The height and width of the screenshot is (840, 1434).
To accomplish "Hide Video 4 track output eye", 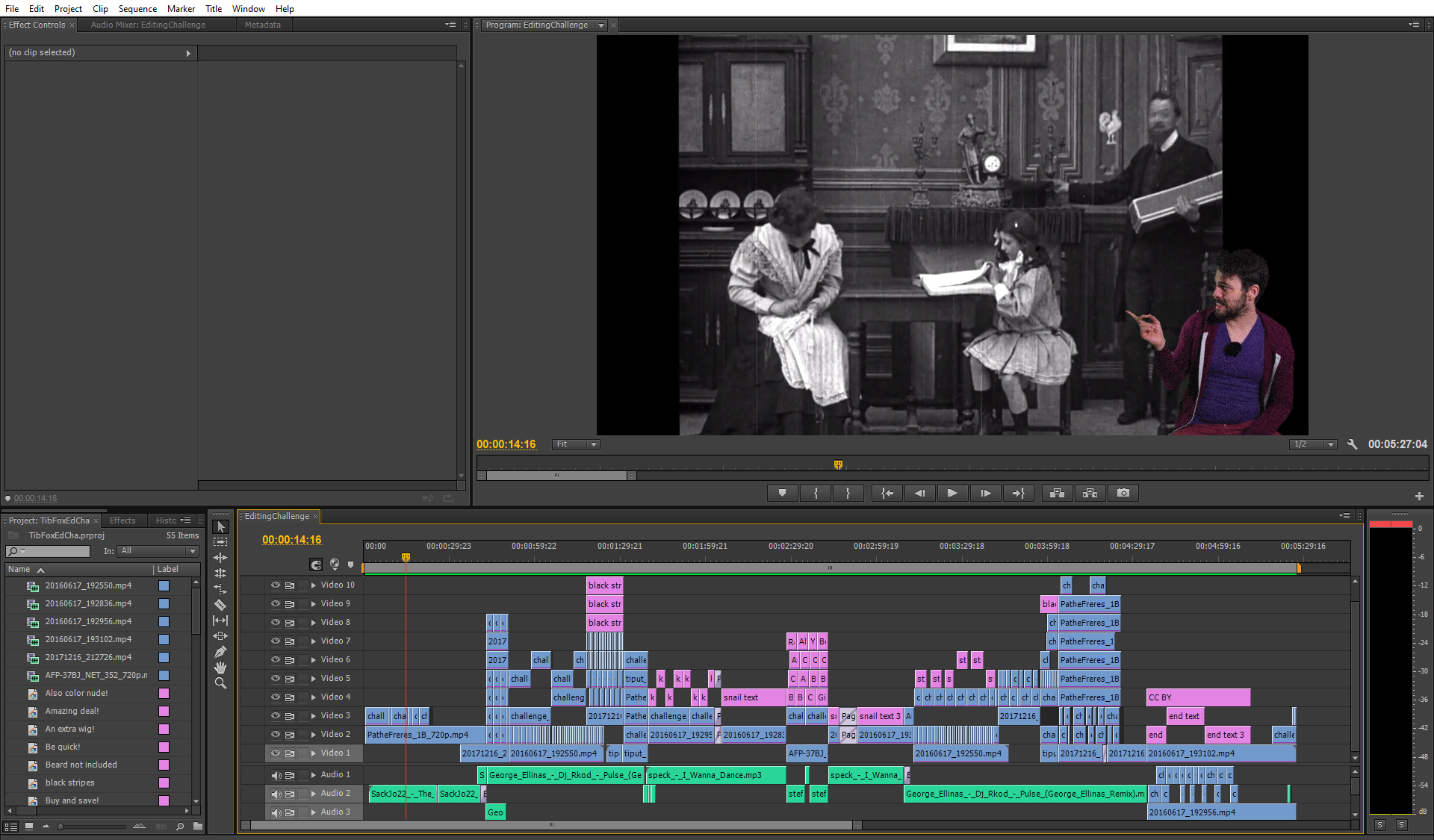I will point(275,697).
